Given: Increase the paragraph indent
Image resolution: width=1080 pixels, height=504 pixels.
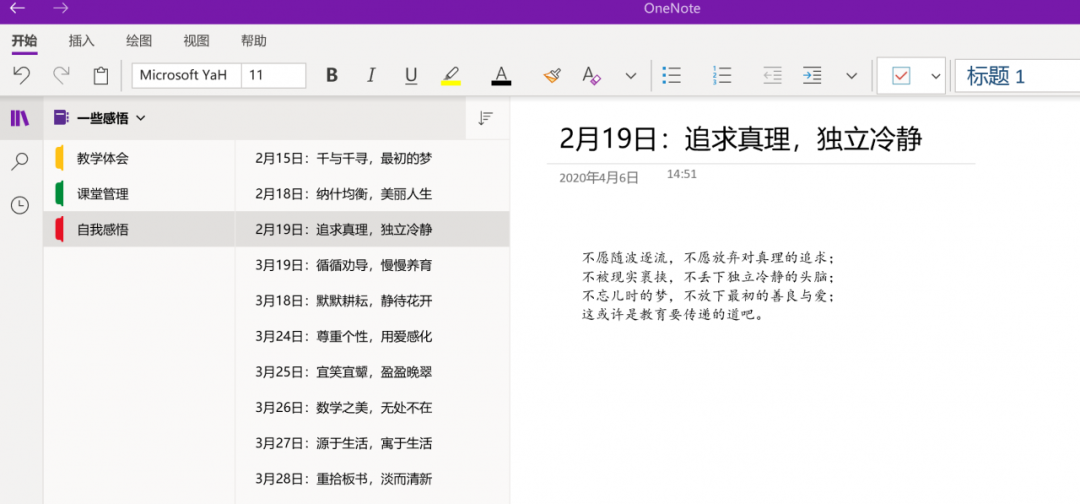Looking at the screenshot, I should 812,75.
